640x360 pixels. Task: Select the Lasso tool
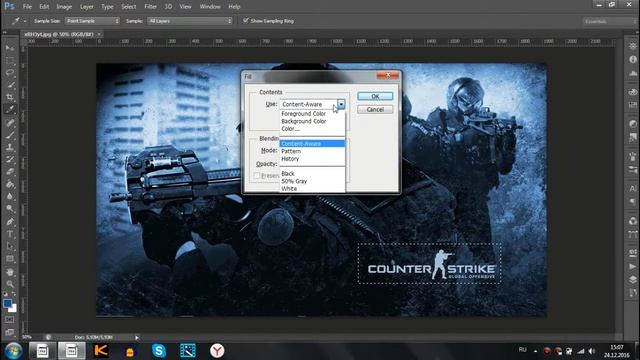click(10, 73)
